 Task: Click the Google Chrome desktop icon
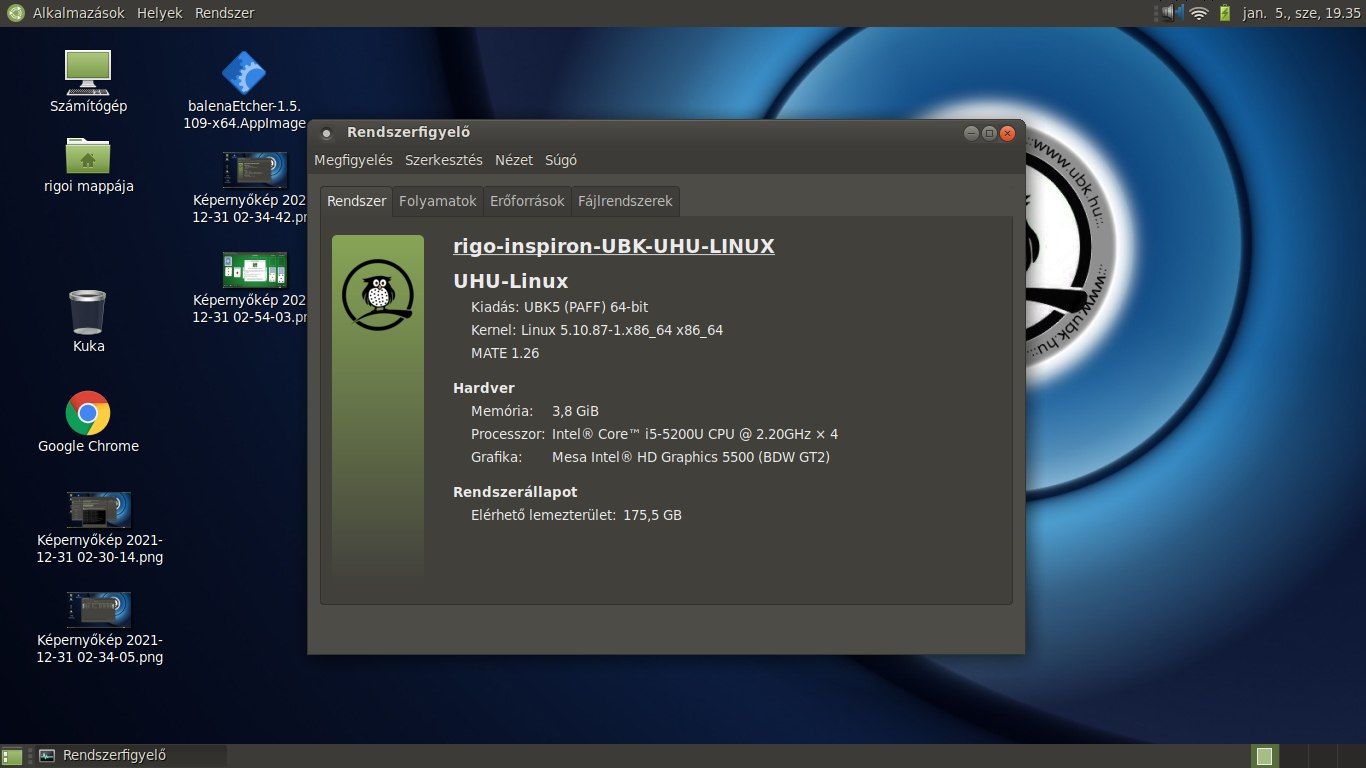[88, 413]
